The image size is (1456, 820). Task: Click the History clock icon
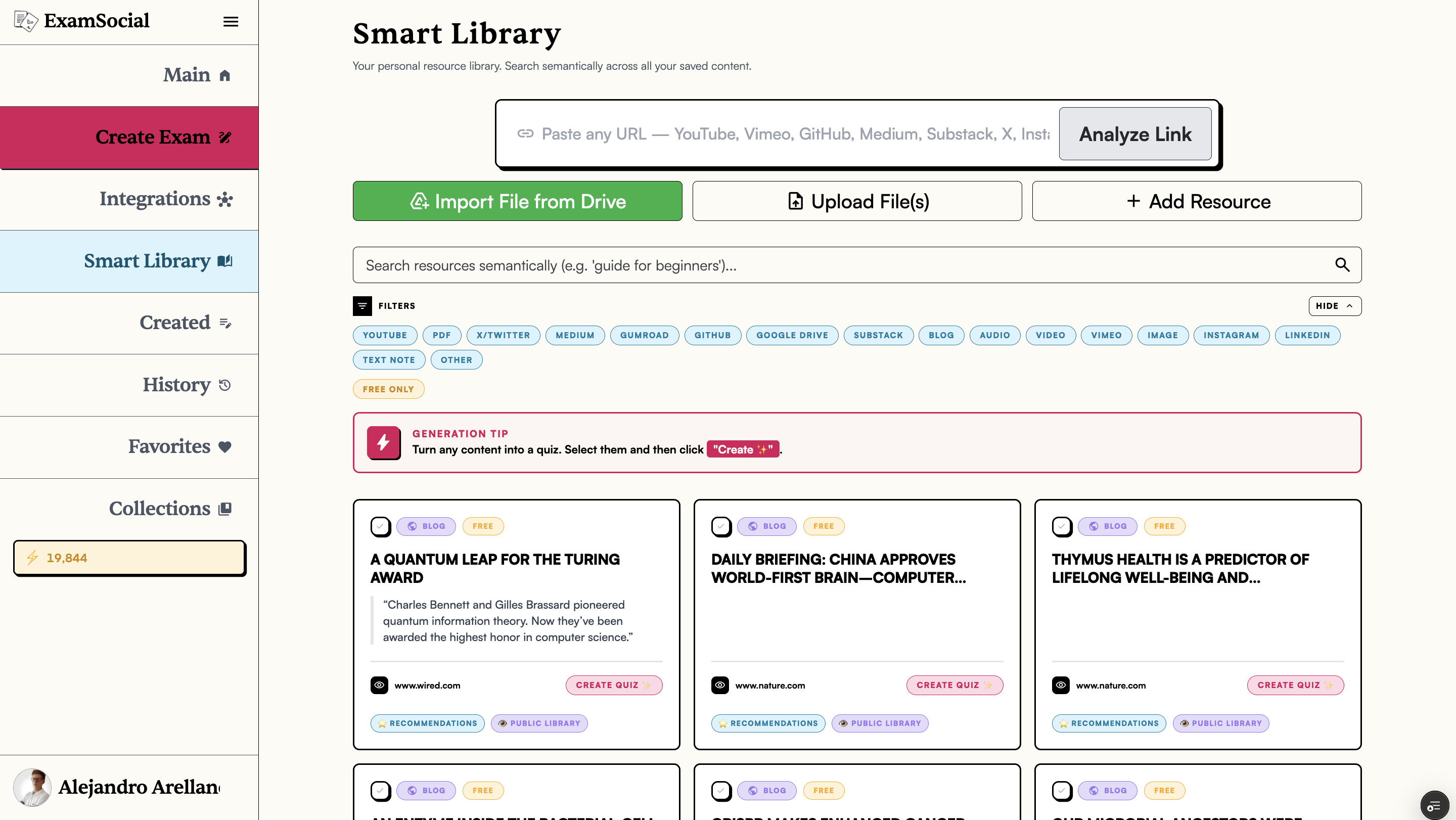pos(224,385)
